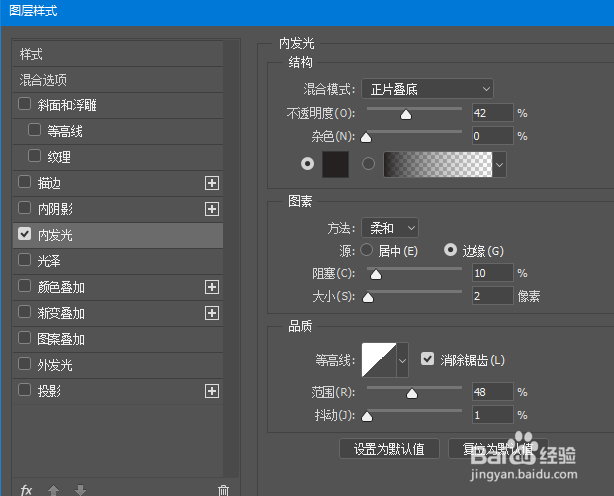Open the gradient picker dropdown arrow

coord(499,164)
